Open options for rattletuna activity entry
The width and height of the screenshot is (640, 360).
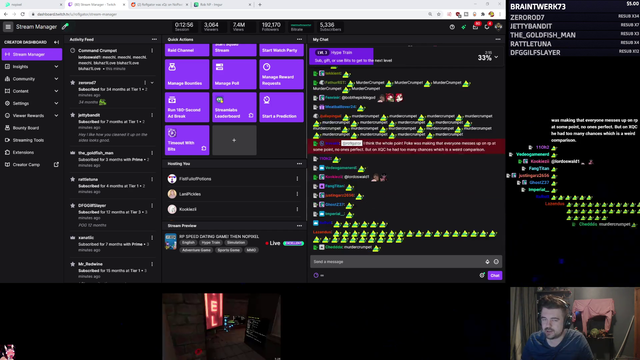tap(152, 179)
